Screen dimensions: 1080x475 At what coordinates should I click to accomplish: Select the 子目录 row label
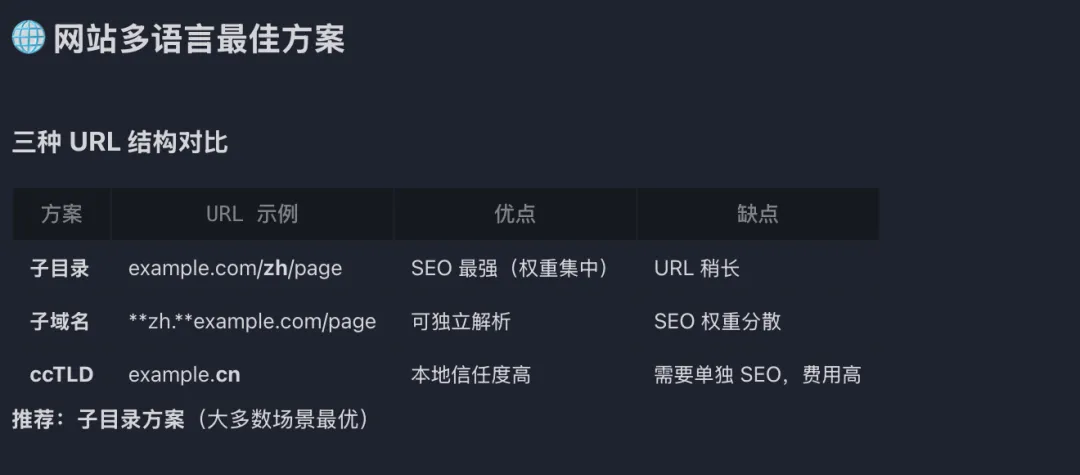tap(60, 268)
